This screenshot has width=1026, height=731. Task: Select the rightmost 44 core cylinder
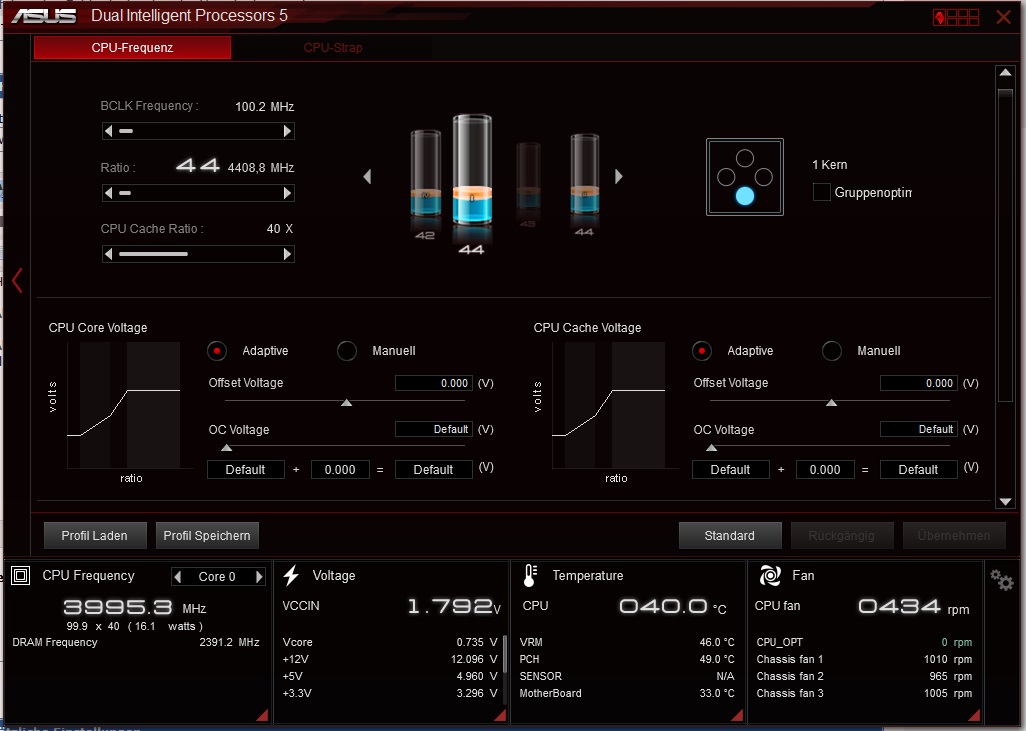tap(584, 174)
